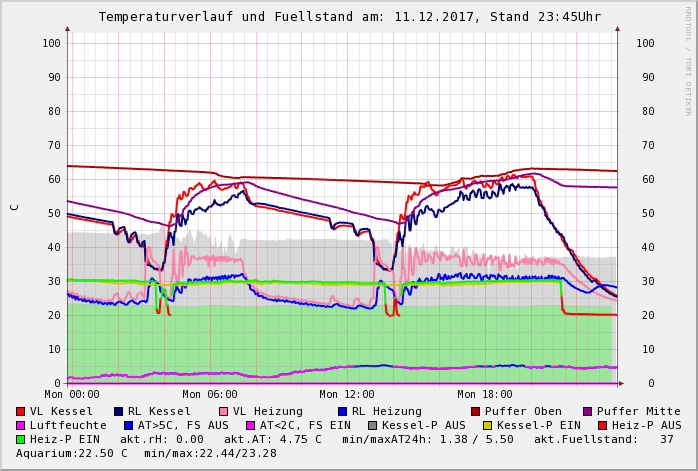Click the purple Puffer Mitte legend swatch
Image resolution: width=698 pixels, height=471 pixels.
pos(587,411)
